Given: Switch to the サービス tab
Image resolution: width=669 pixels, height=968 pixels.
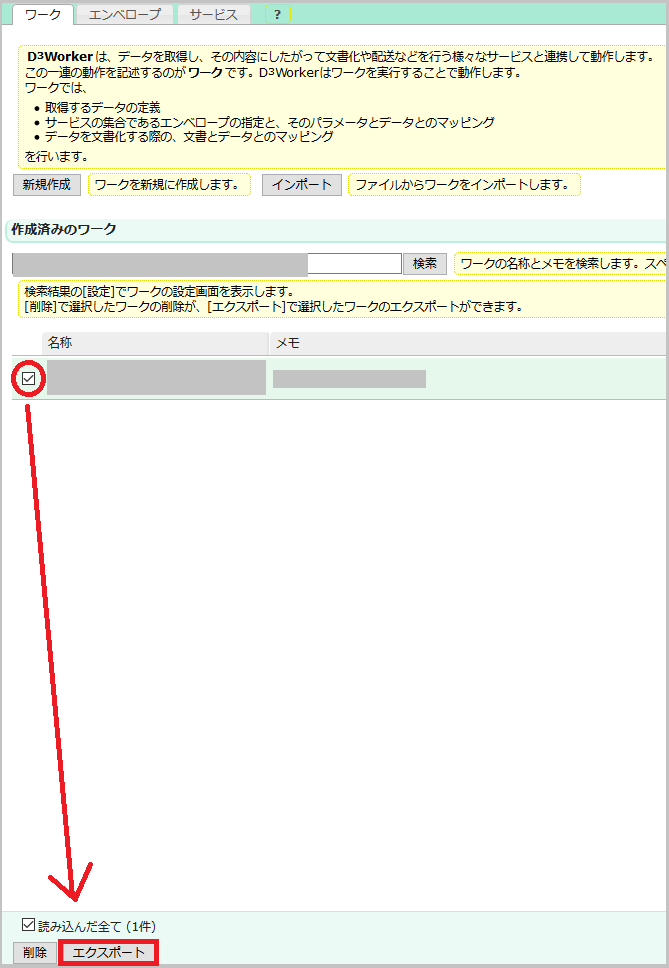Looking at the screenshot, I should tap(214, 15).
